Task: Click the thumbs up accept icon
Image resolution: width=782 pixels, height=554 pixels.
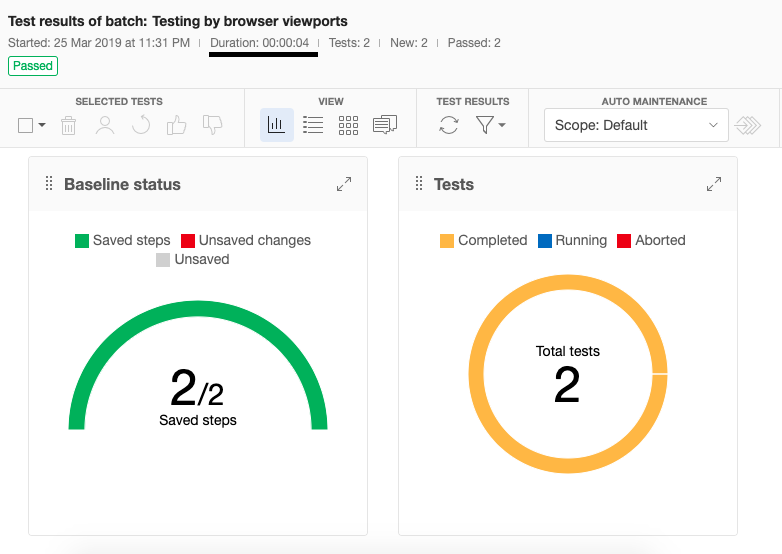Action: coord(177,125)
